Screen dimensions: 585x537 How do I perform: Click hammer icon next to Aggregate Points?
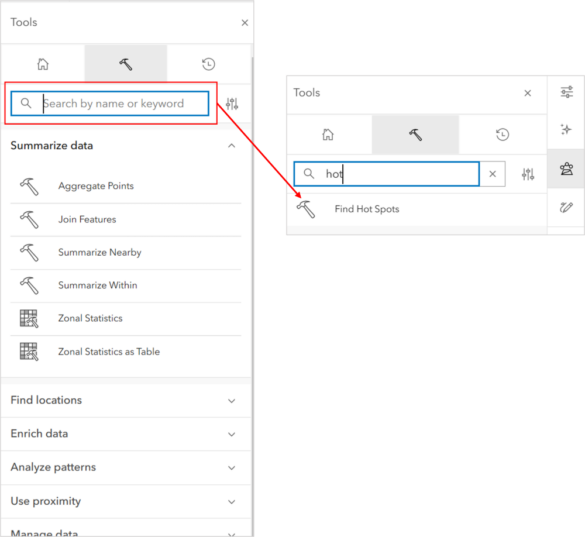pos(29,186)
